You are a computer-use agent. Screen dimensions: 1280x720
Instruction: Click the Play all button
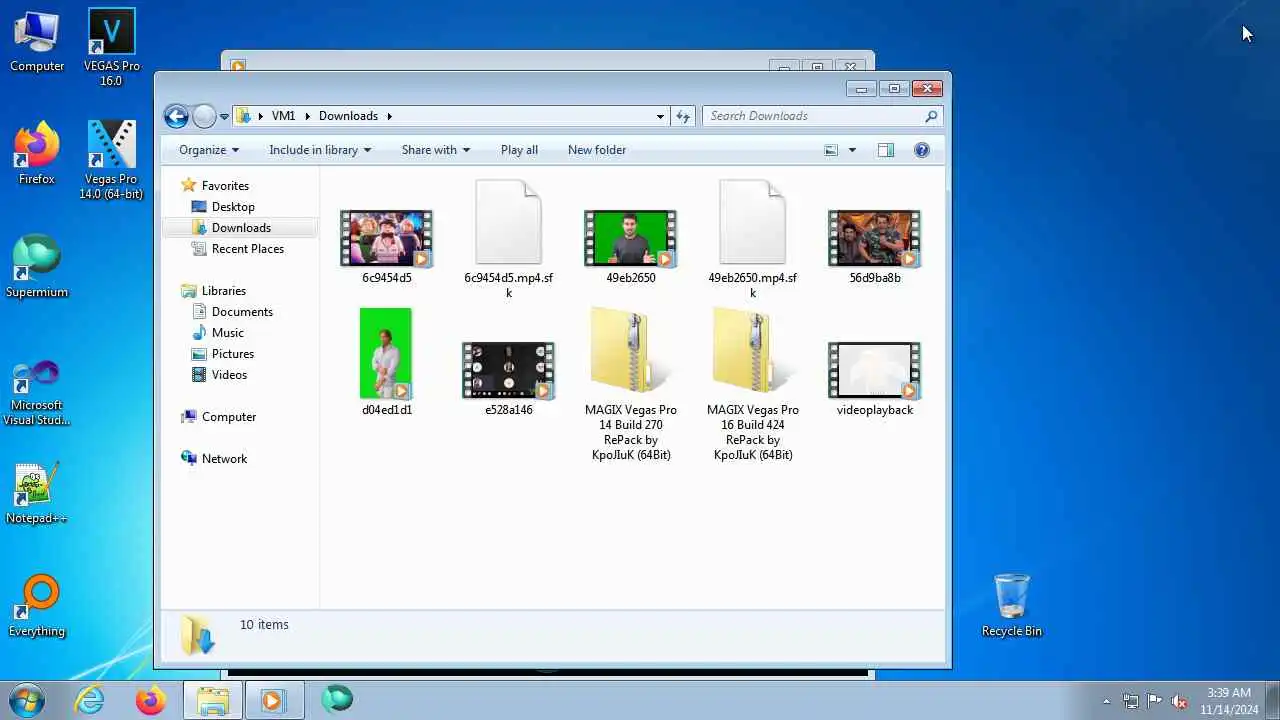tap(519, 150)
